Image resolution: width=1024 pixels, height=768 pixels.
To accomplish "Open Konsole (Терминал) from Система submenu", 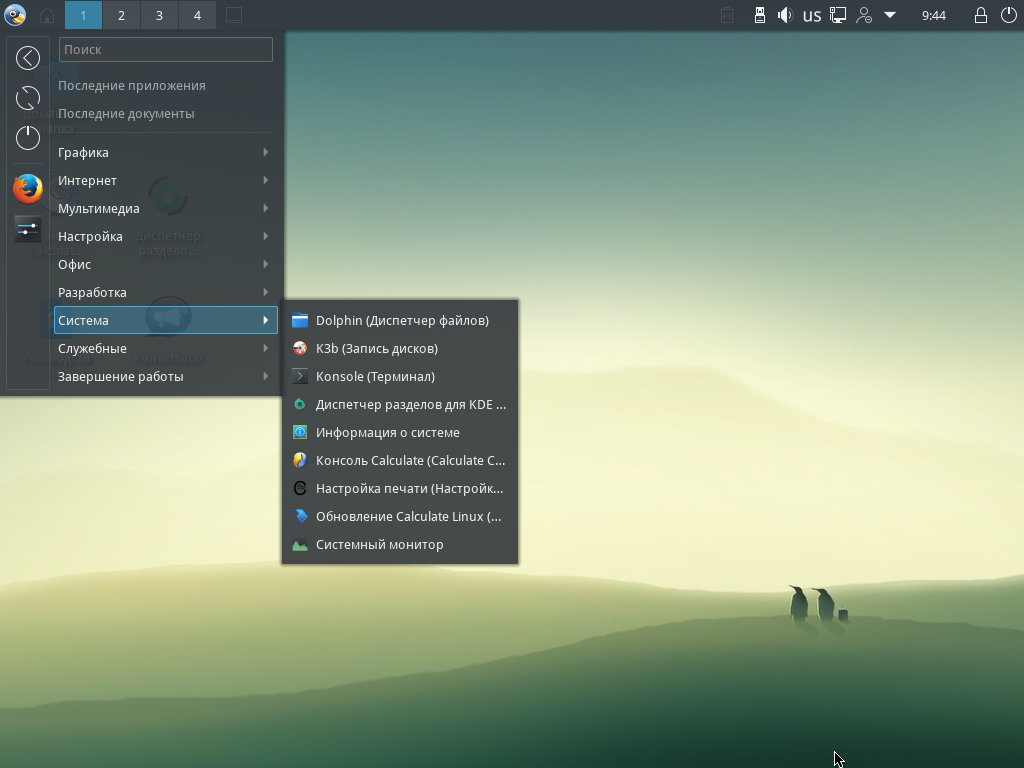I will (375, 376).
